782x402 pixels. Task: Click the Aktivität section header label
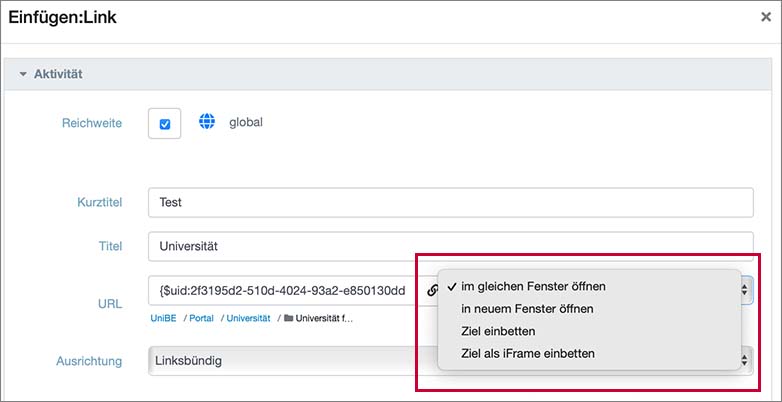coord(58,74)
